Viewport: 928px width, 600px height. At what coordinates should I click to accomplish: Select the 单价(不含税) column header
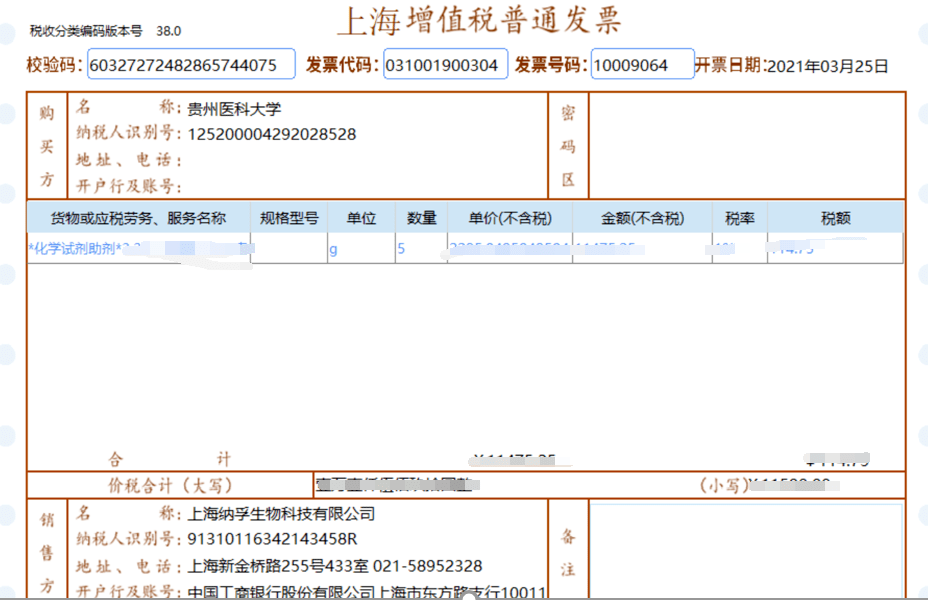click(x=510, y=218)
